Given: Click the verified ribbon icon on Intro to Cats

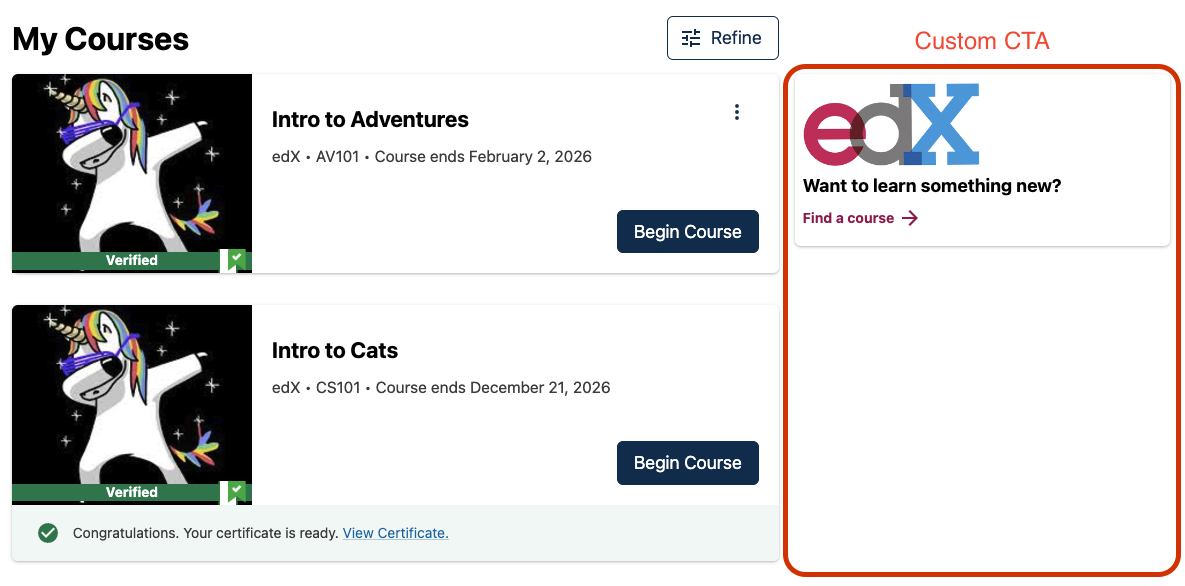Looking at the screenshot, I should coord(236,492).
